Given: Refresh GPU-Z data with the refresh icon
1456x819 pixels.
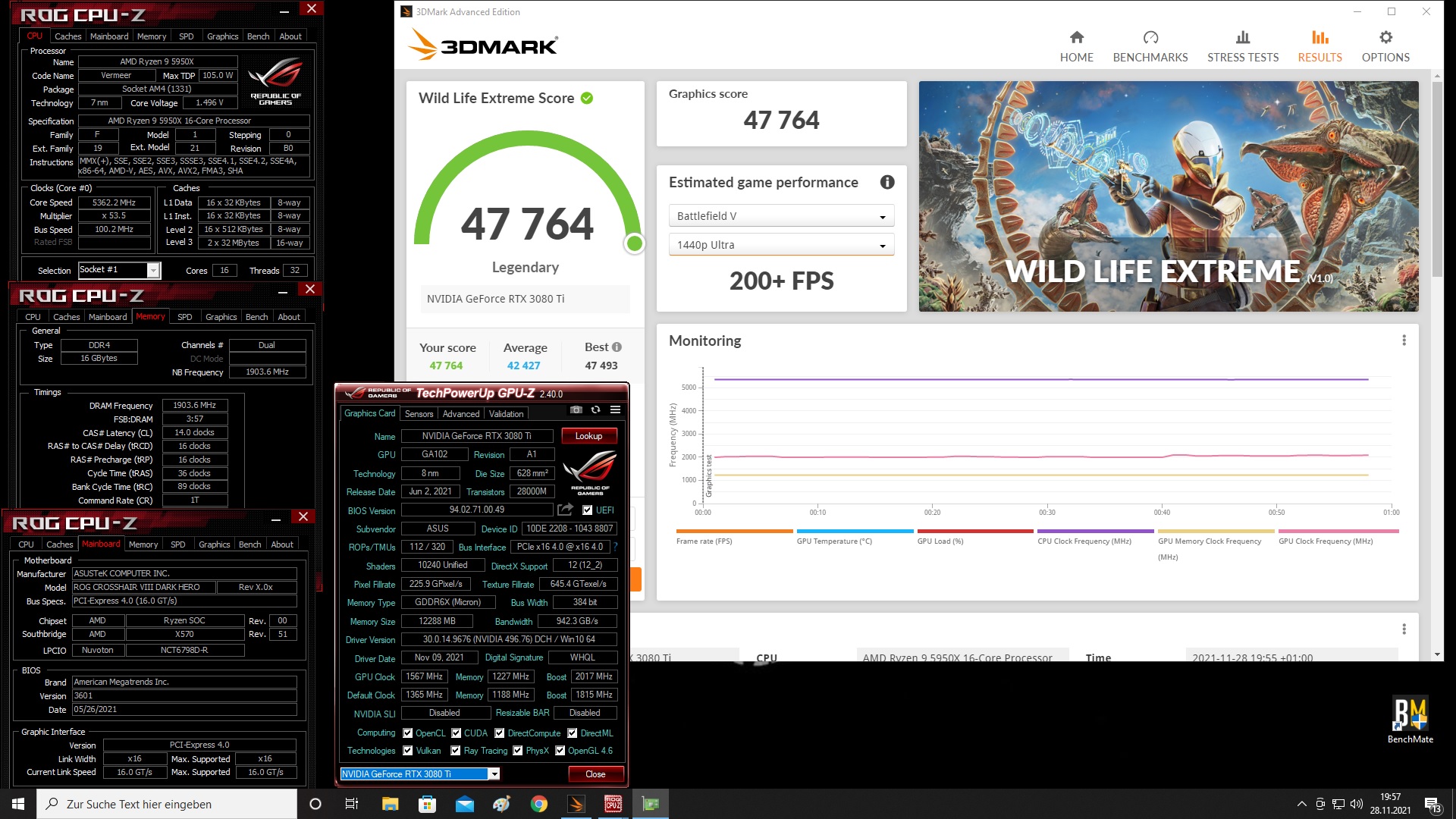Looking at the screenshot, I should (595, 409).
